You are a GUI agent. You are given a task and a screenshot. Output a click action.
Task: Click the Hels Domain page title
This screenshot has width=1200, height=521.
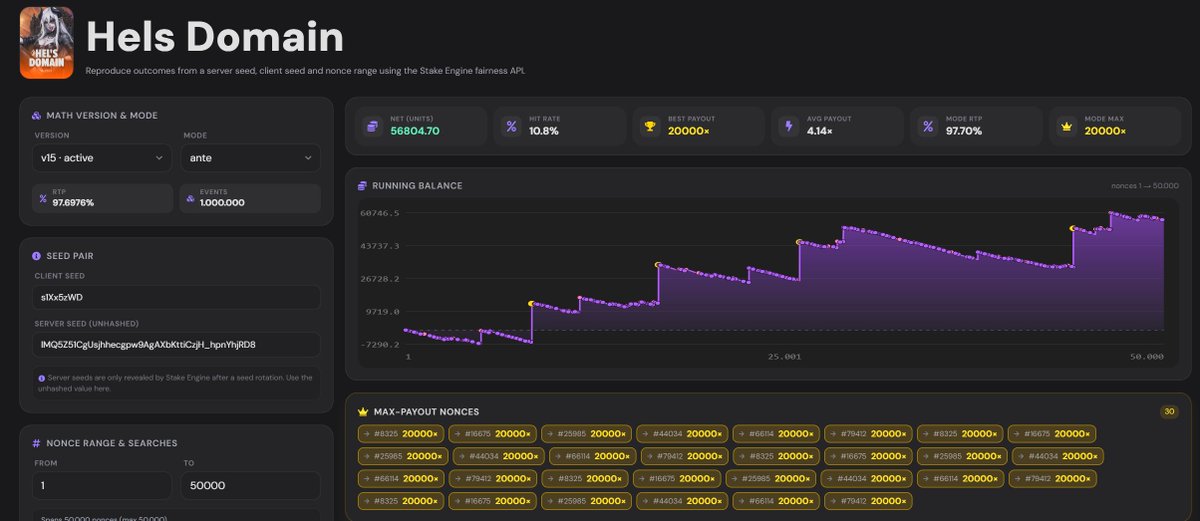tap(215, 37)
